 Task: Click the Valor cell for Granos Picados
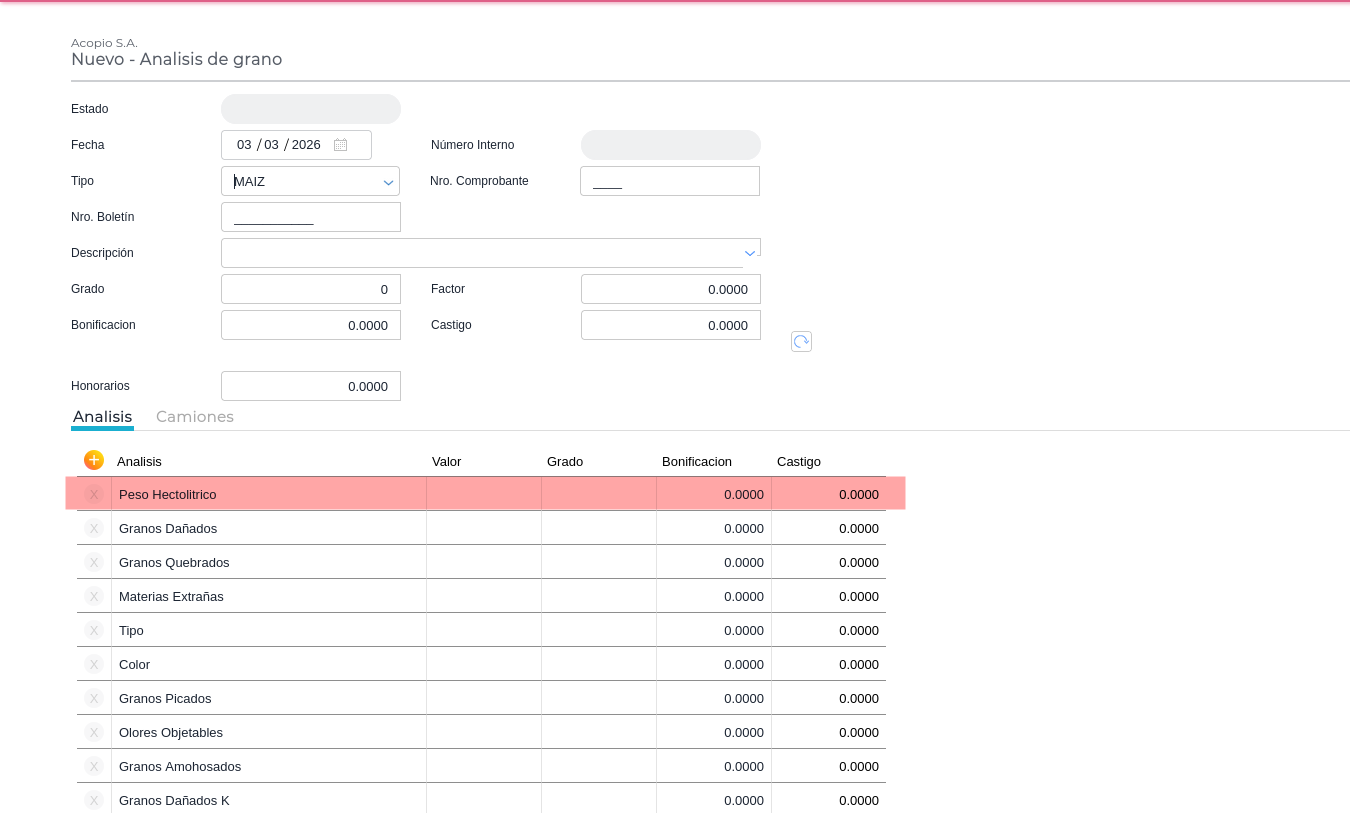point(483,698)
